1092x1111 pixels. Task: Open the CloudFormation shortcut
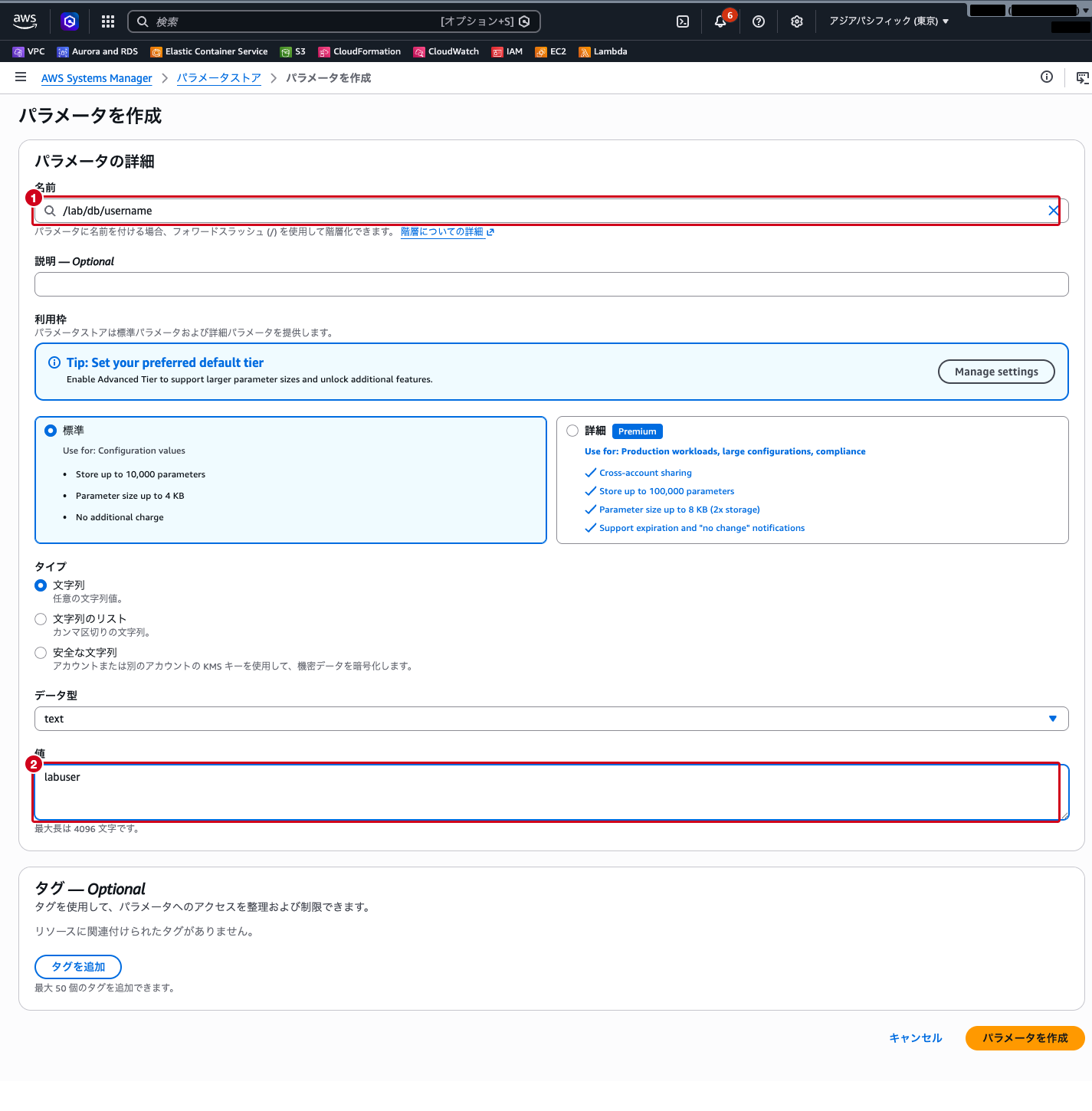[359, 52]
